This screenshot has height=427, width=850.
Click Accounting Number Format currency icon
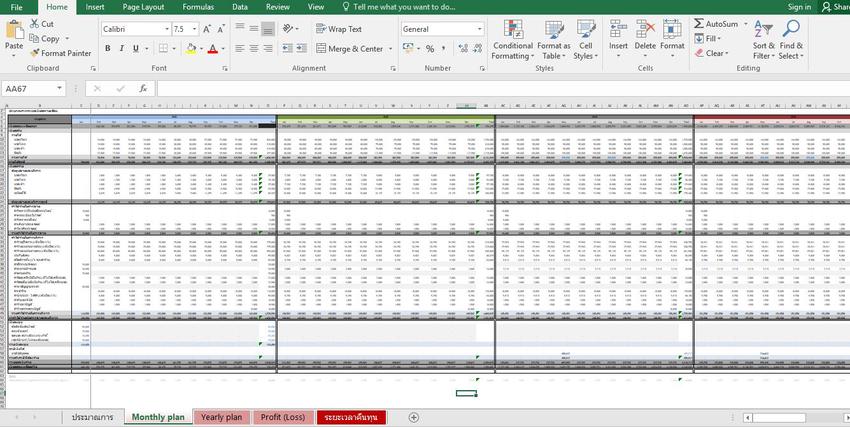coord(408,49)
